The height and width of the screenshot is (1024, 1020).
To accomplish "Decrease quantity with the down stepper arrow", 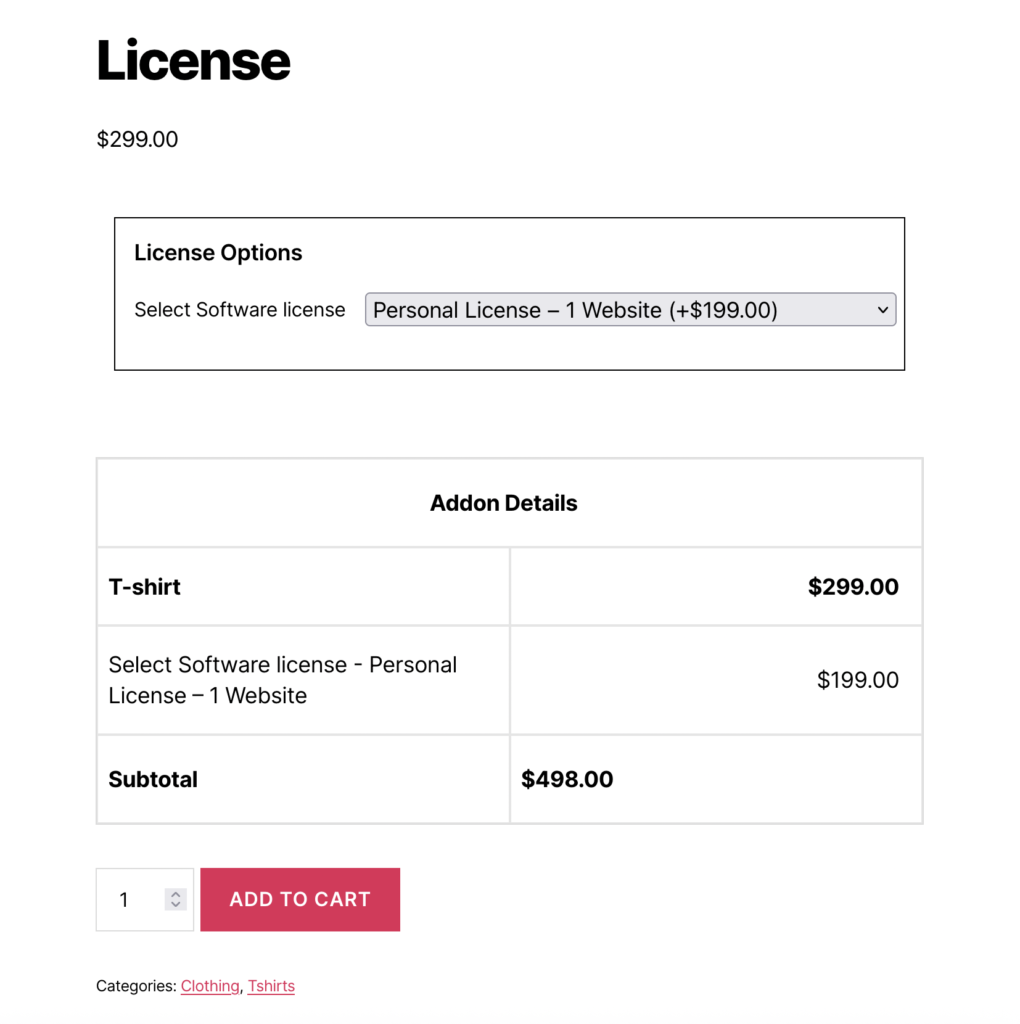I will point(176,905).
